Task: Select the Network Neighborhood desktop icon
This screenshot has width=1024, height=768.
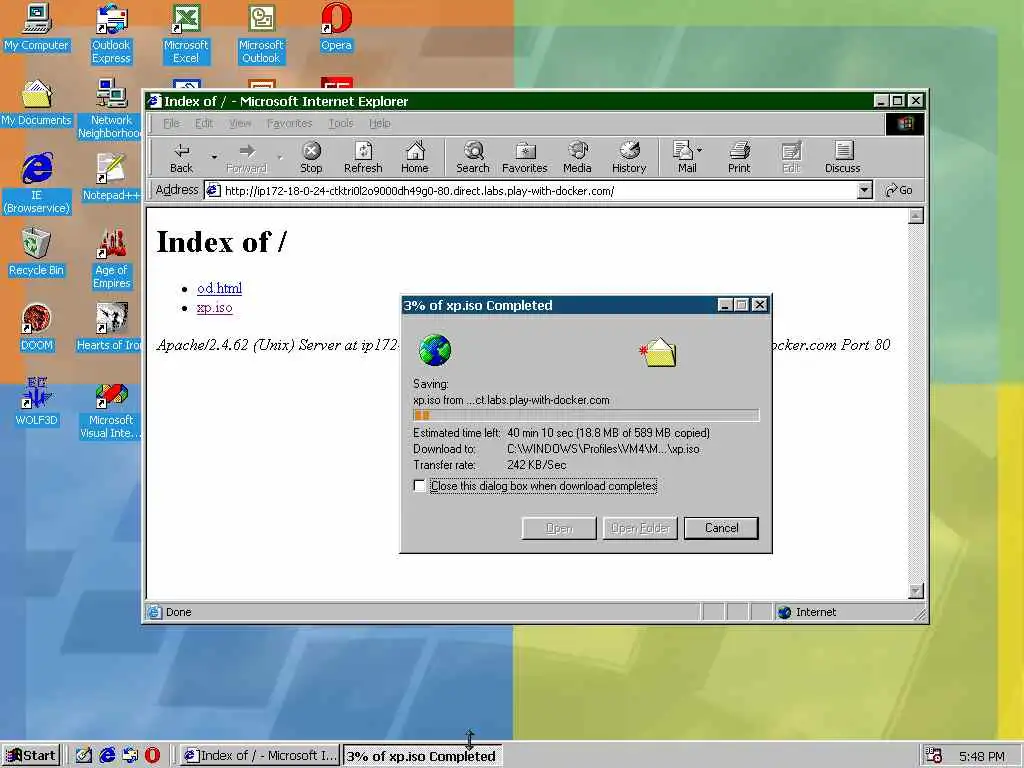Action: [111, 108]
